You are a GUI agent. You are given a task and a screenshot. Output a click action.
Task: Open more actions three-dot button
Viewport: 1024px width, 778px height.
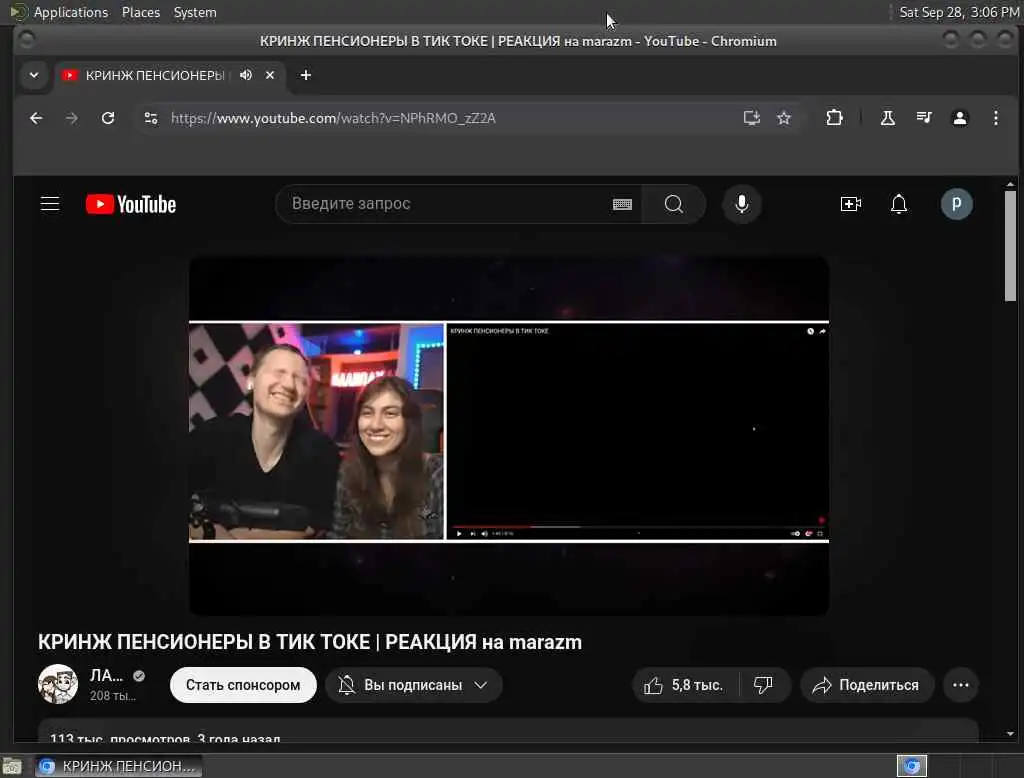tap(960, 685)
